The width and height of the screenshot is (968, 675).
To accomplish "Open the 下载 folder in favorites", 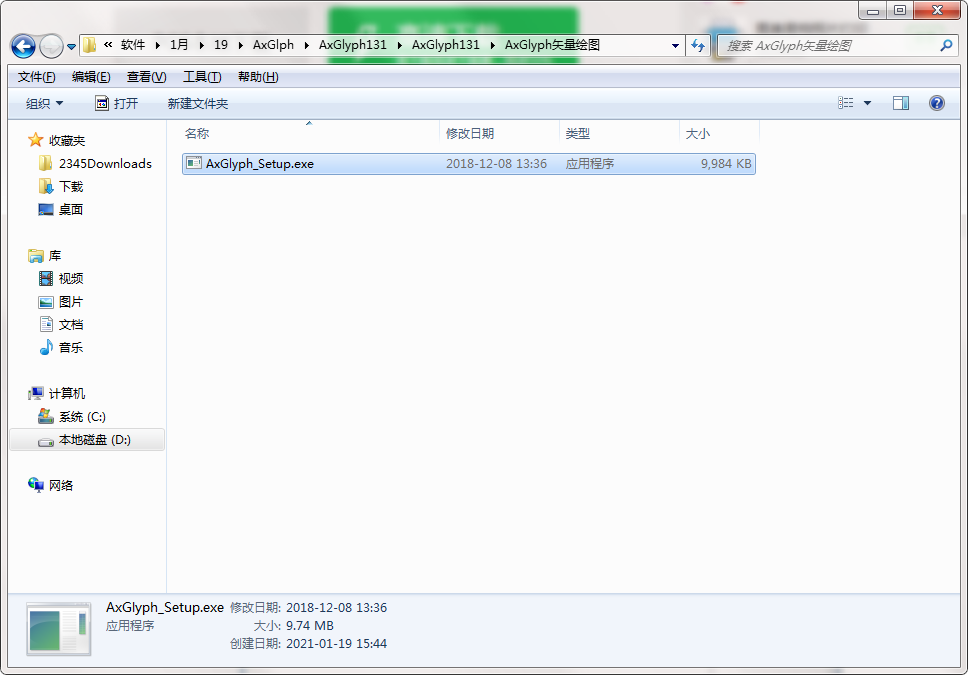I will pos(71,187).
